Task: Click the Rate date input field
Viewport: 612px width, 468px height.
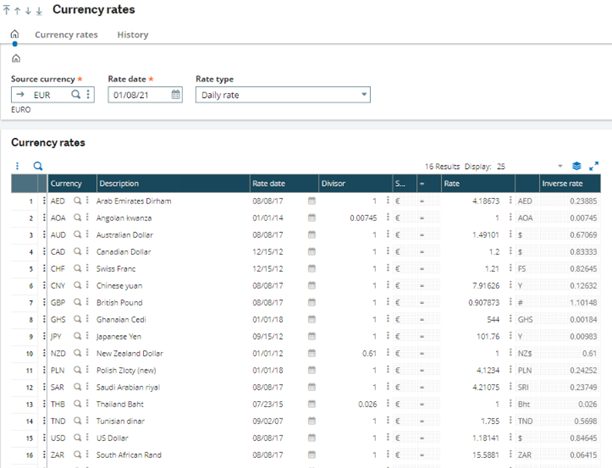Action: pyautogui.click(x=138, y=95)
